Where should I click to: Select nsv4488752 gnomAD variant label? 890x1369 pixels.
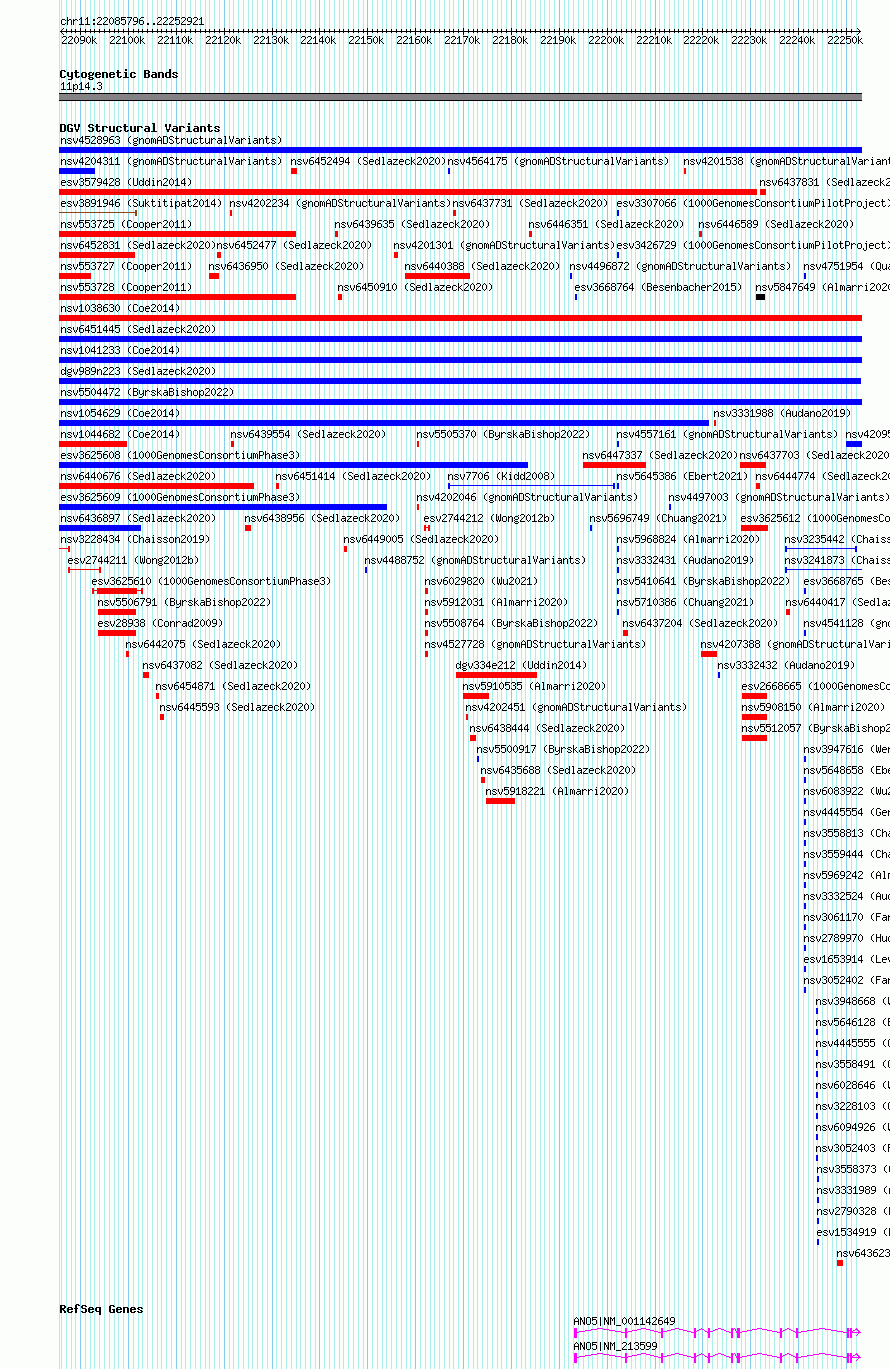(x=475, y=560)
